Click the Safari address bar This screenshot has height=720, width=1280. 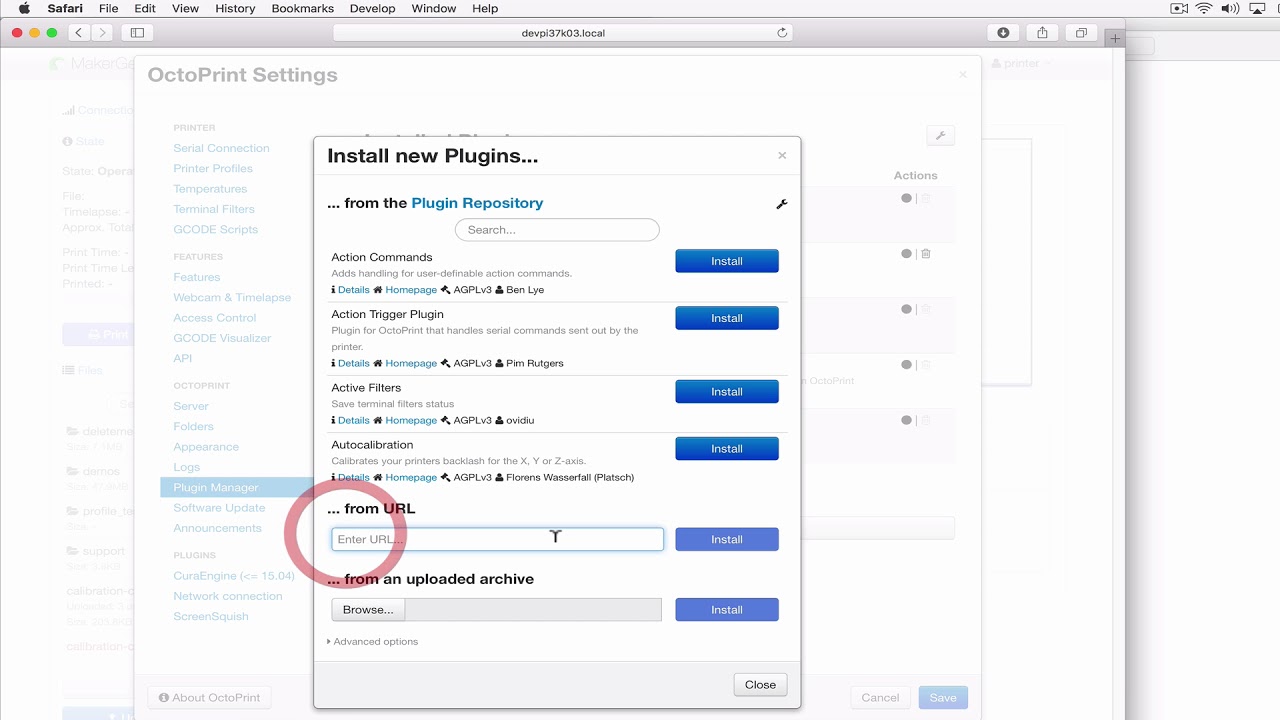(x=563, y=33)
